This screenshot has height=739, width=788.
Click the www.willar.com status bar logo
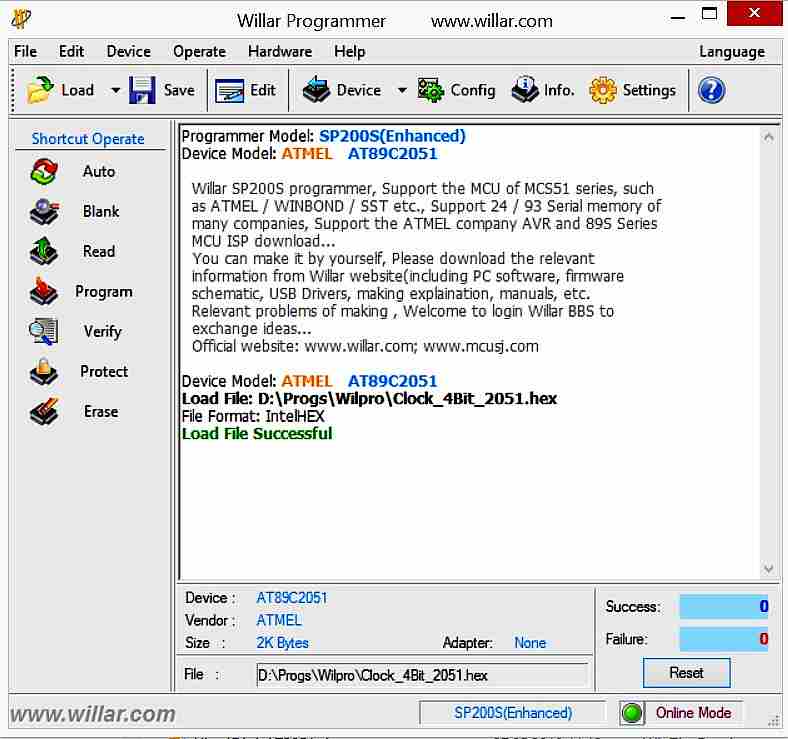[92, 714]
